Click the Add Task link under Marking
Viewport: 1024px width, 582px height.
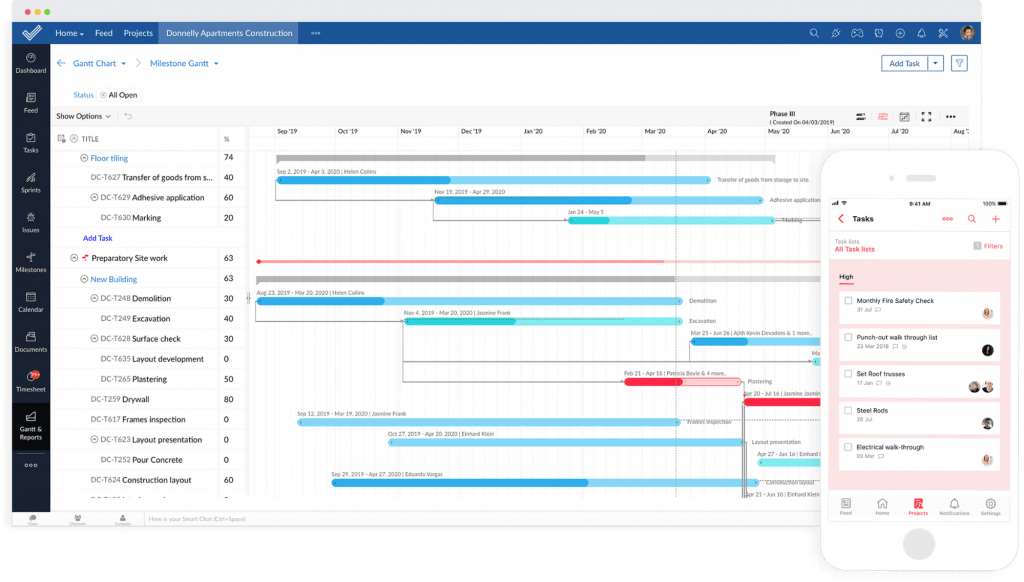97,238
